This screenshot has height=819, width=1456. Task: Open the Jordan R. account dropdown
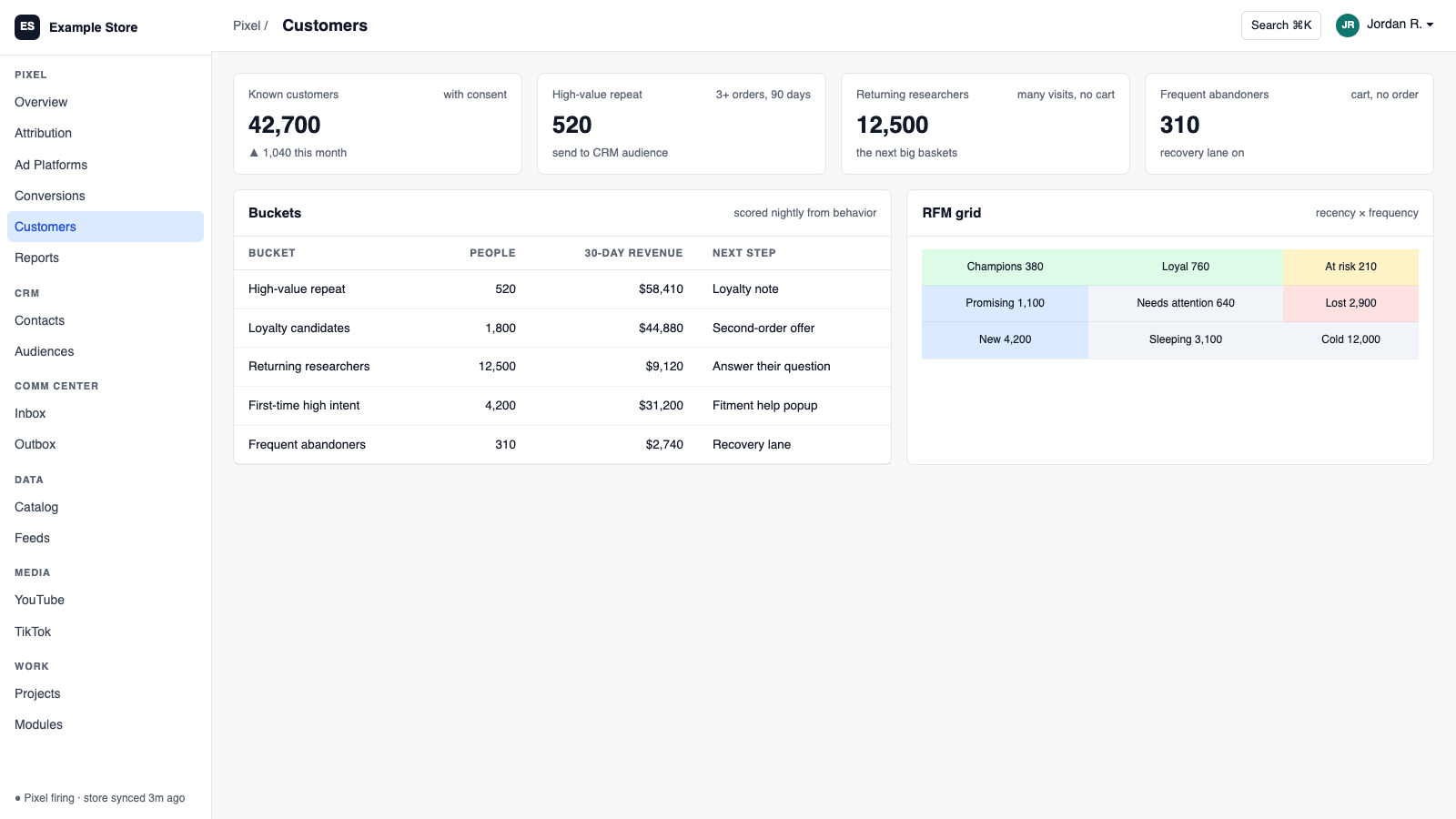(1385, 25)
